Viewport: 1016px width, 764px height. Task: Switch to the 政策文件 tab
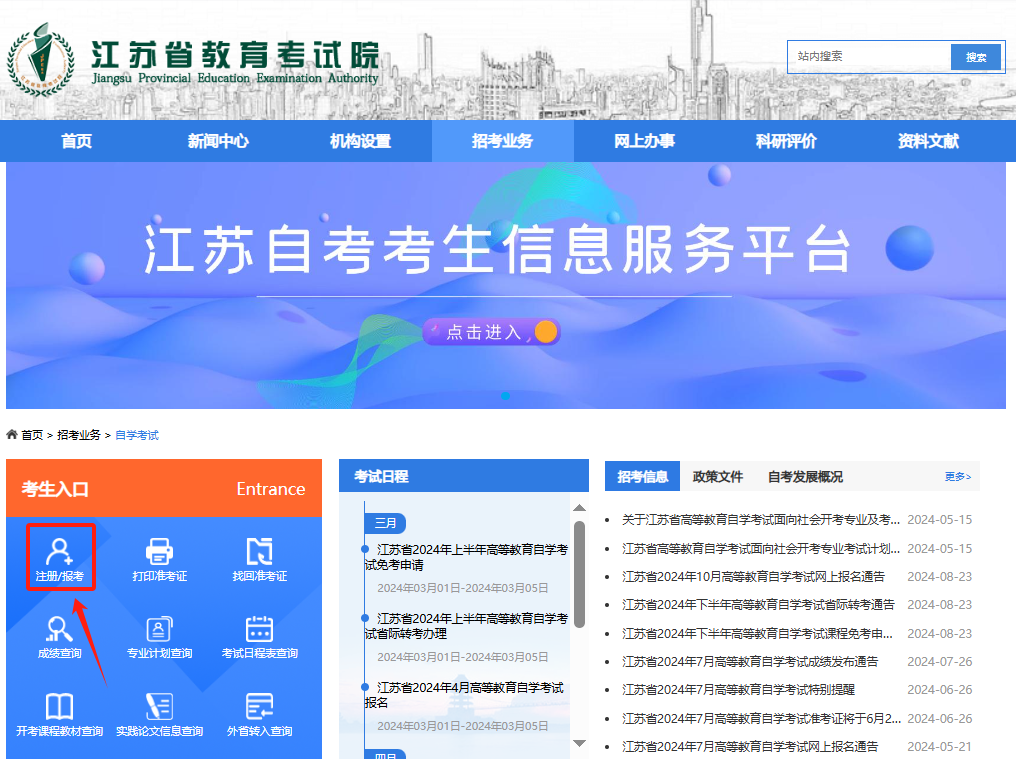(718, 477)
